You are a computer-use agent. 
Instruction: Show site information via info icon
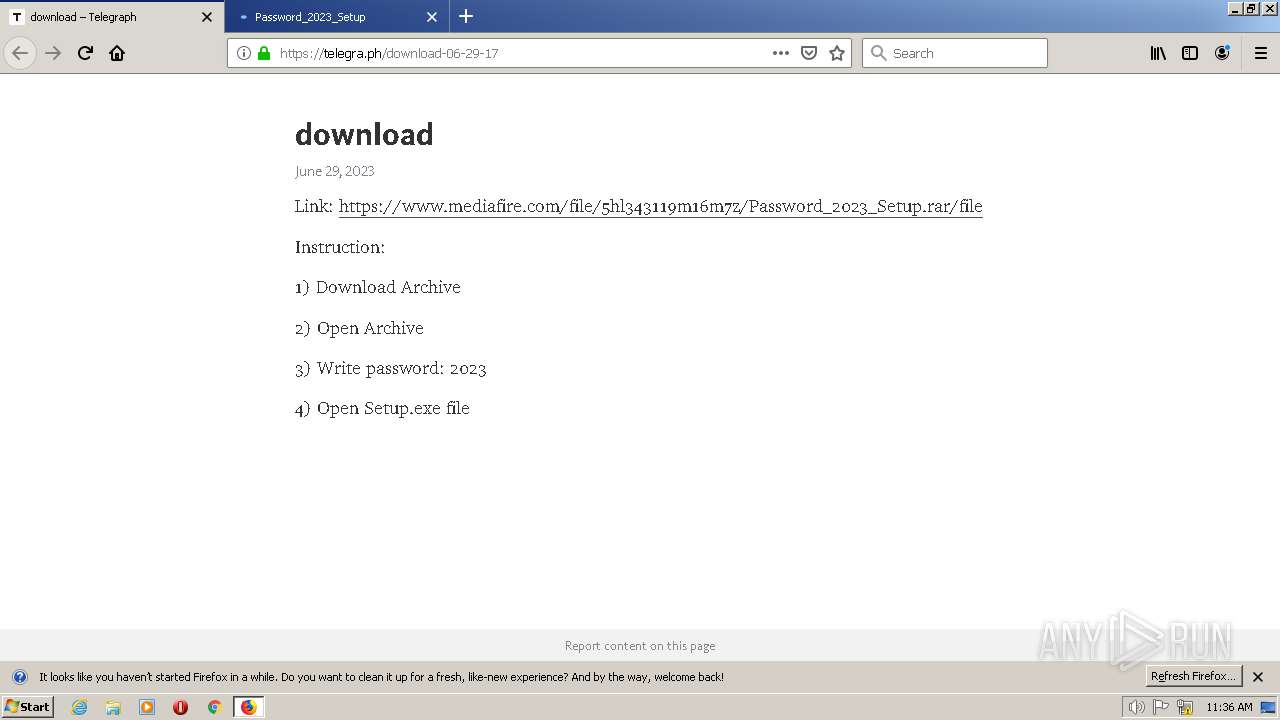[244, 53]
